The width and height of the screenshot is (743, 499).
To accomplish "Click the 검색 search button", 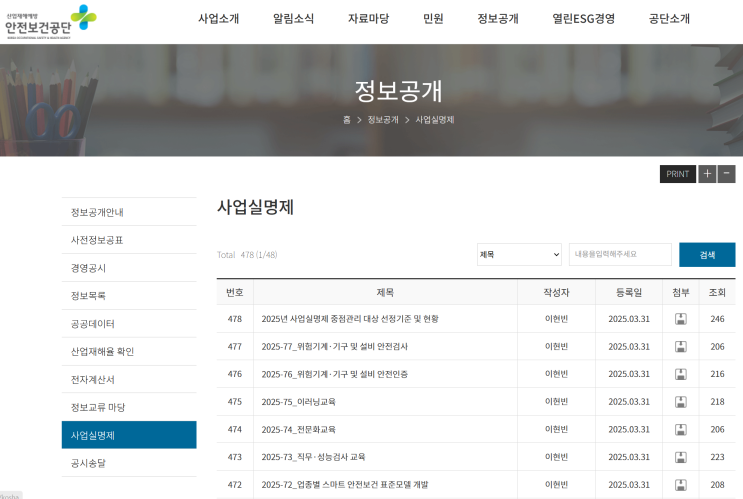I will pyautogui.click(x=707, y=255).
